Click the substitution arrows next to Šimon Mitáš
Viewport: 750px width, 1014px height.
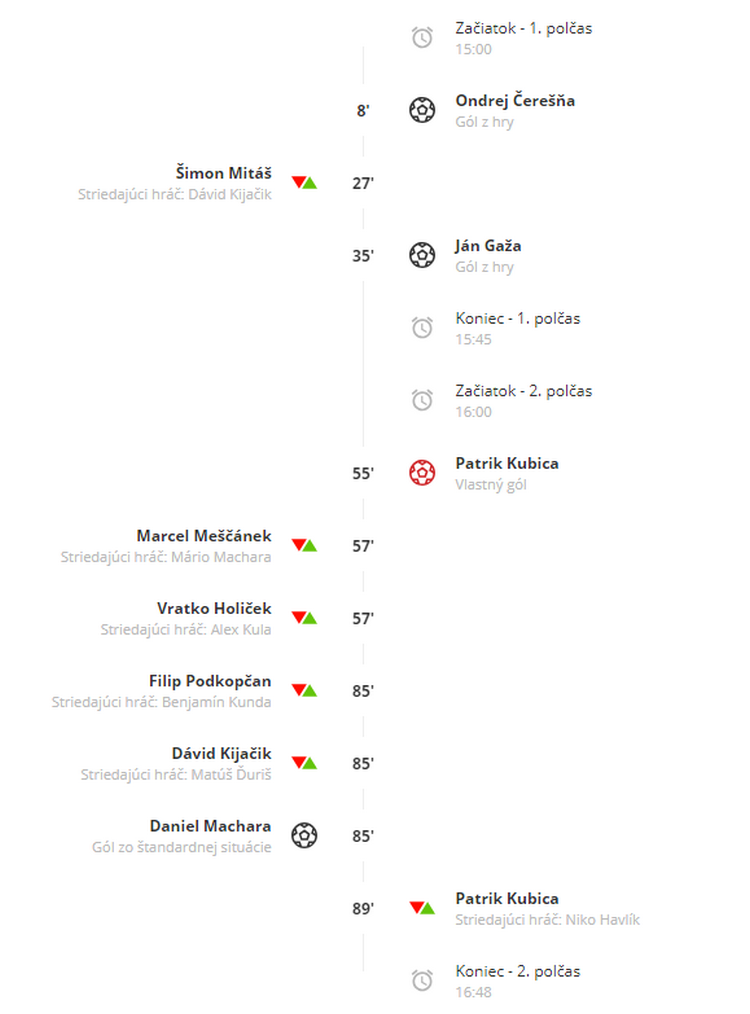coord(305,182)
